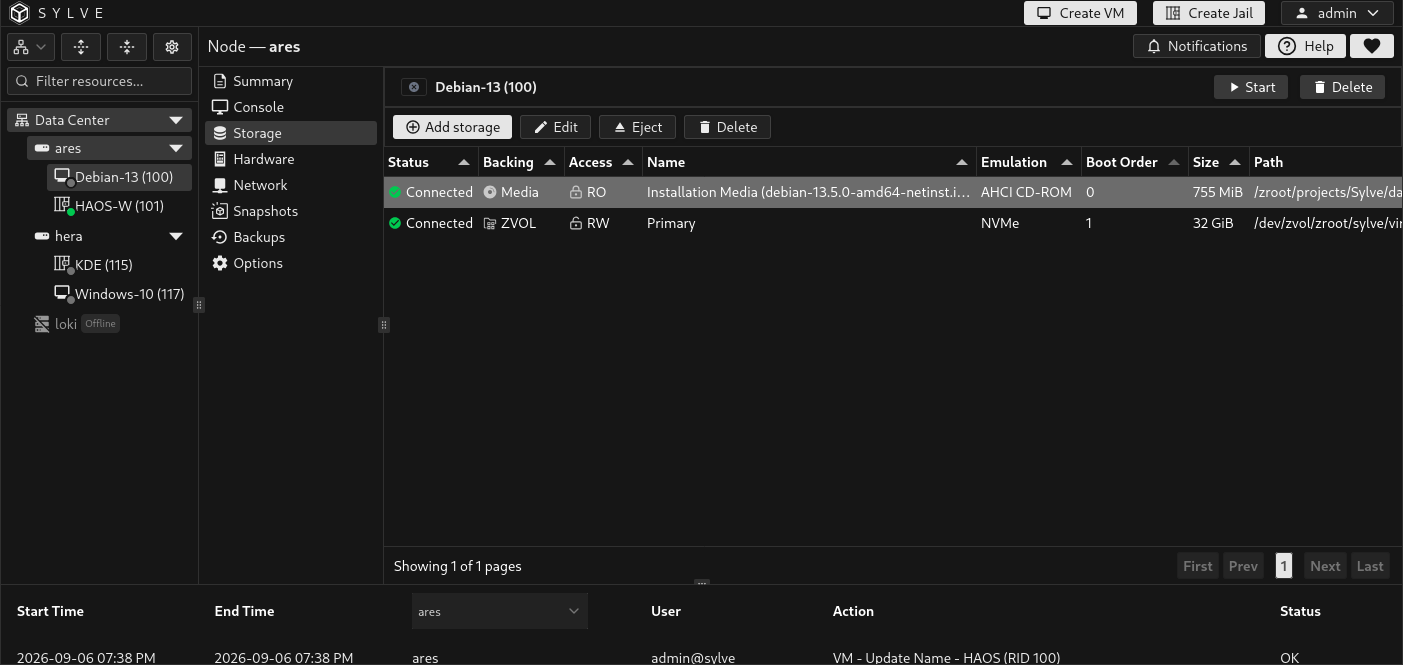The height and width of the screenshot is (665, 1403).
Task: Click the hera node server icon
Action: pyautogui.click(x=42, y=236)
